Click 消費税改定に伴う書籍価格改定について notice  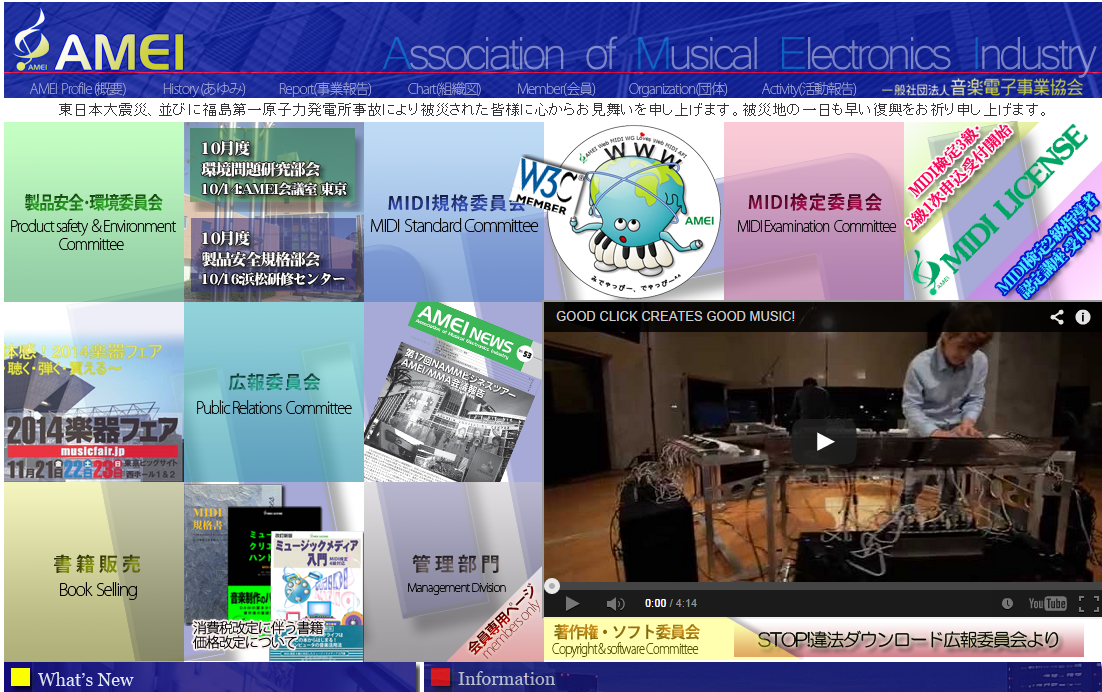pos(258,634)
